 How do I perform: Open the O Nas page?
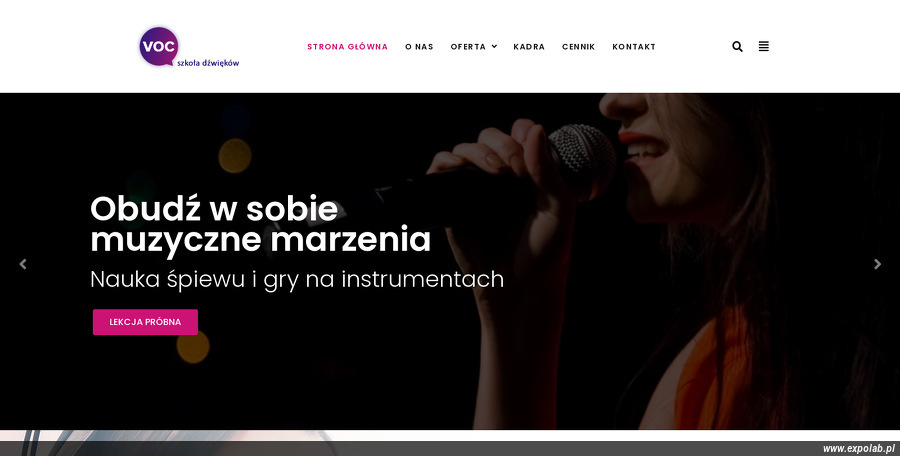point(419,47)
